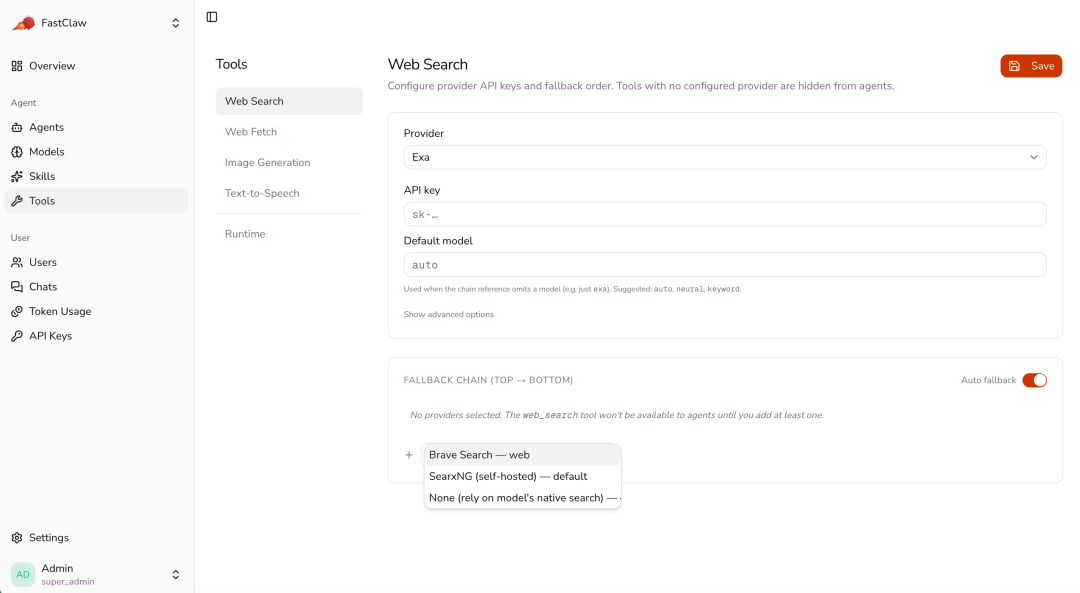Viewport: 1080px width, 593px height.
Task: Click the API Keys key icon
Action: pyautogui.click(x=17, y=336)
